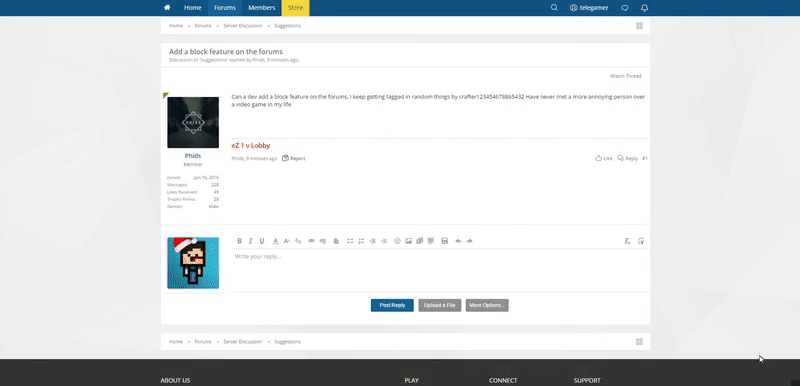Click the eZ 1 v Lobby signature
The height and width of the screenshot is (386, 800).
(251, 145)
